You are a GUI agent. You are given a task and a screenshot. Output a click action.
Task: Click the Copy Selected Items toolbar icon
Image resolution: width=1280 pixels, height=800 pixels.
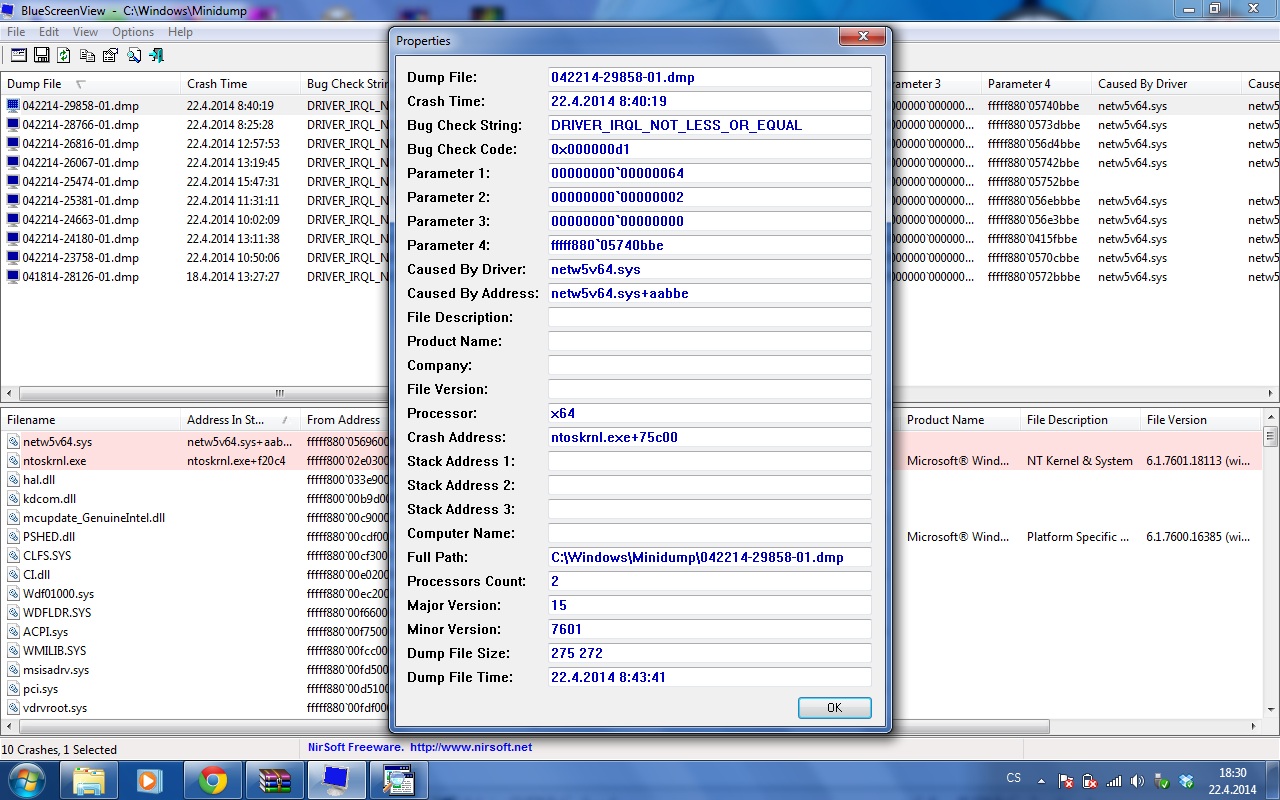point(88,55)
